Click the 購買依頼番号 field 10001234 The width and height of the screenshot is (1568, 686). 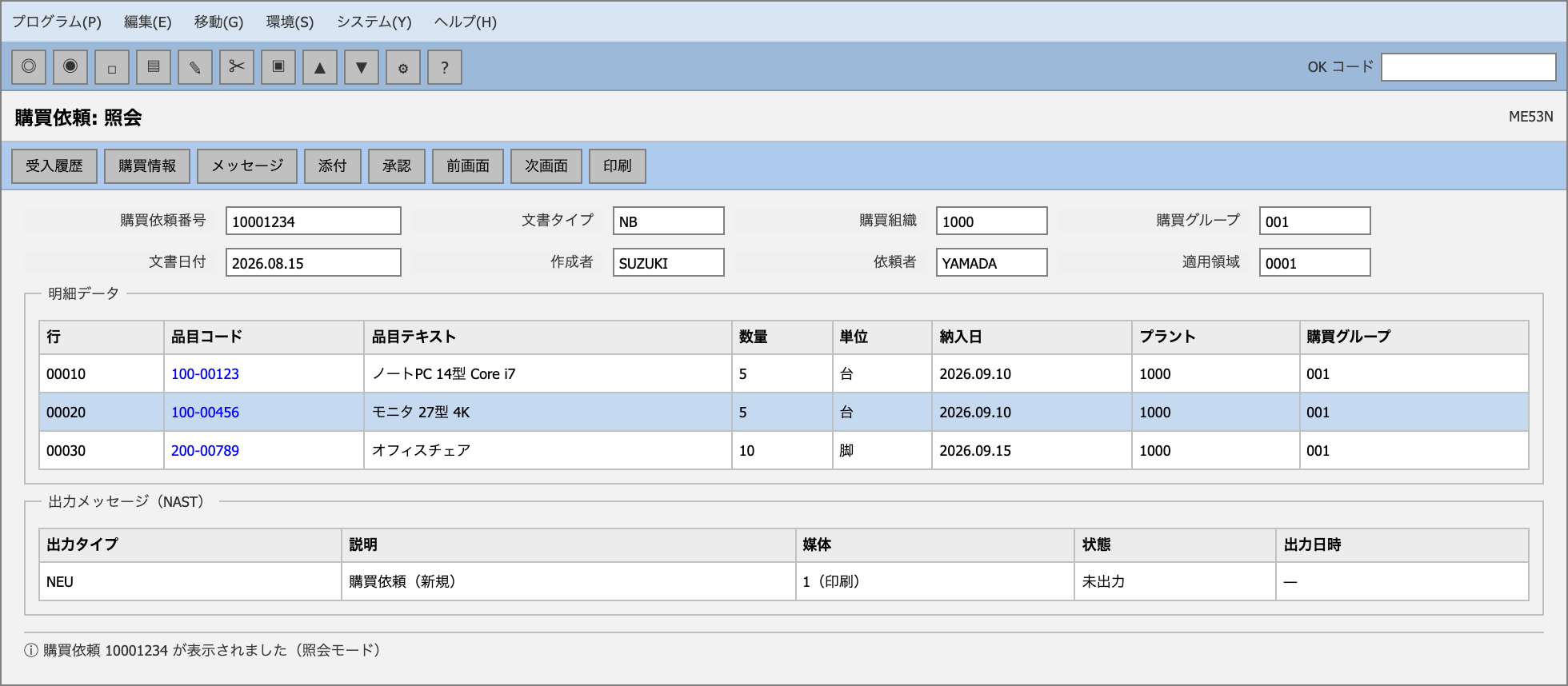[314, 221]
